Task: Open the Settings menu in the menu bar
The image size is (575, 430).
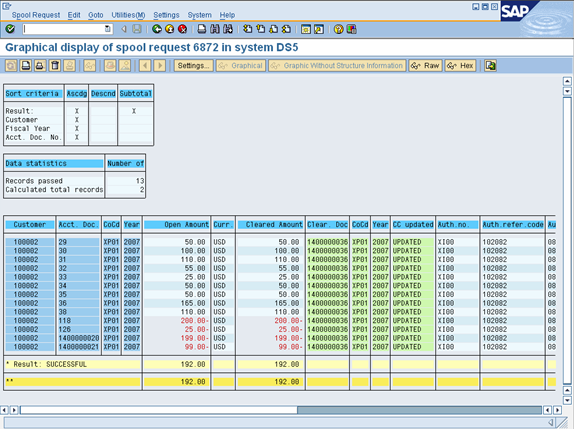Action: [166, 15]
